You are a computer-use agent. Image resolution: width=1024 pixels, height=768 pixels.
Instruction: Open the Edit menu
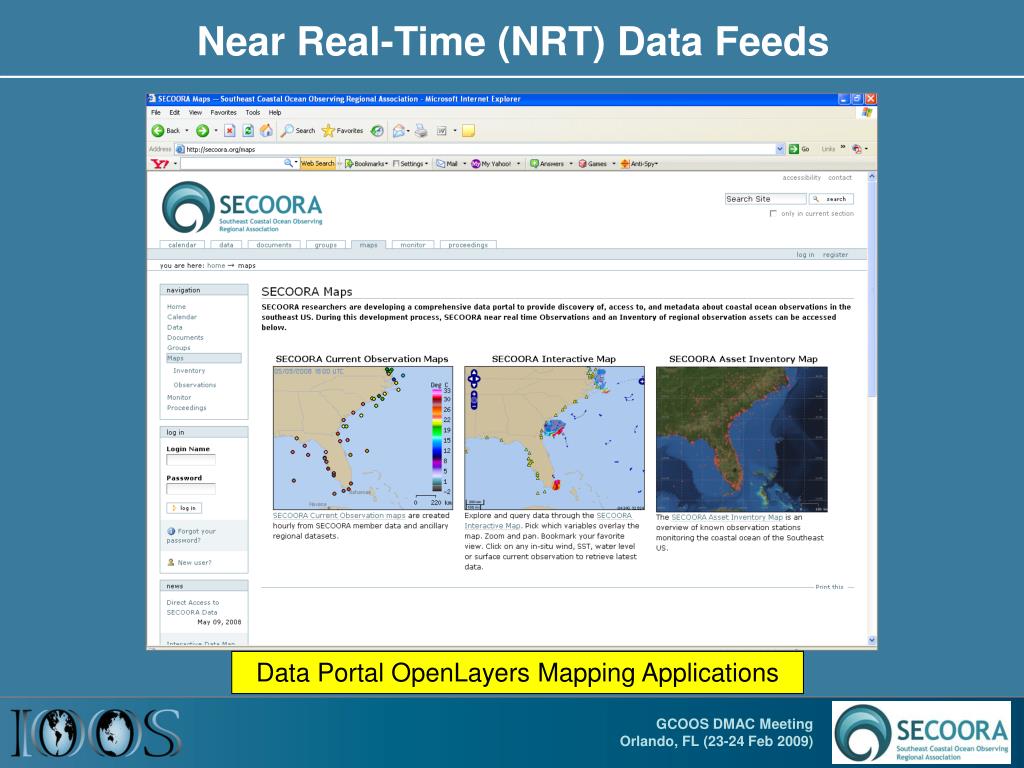coord(174,112)
